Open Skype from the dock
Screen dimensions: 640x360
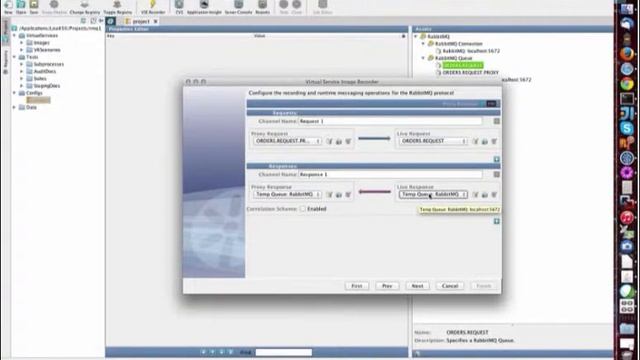627,128
